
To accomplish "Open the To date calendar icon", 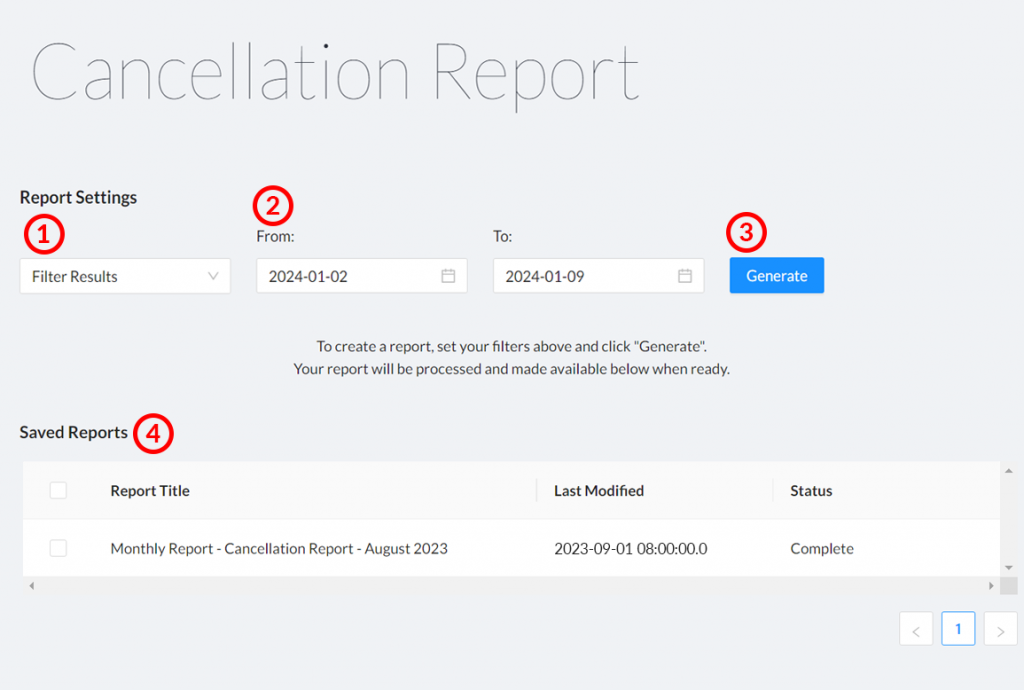I will (685, 275).
